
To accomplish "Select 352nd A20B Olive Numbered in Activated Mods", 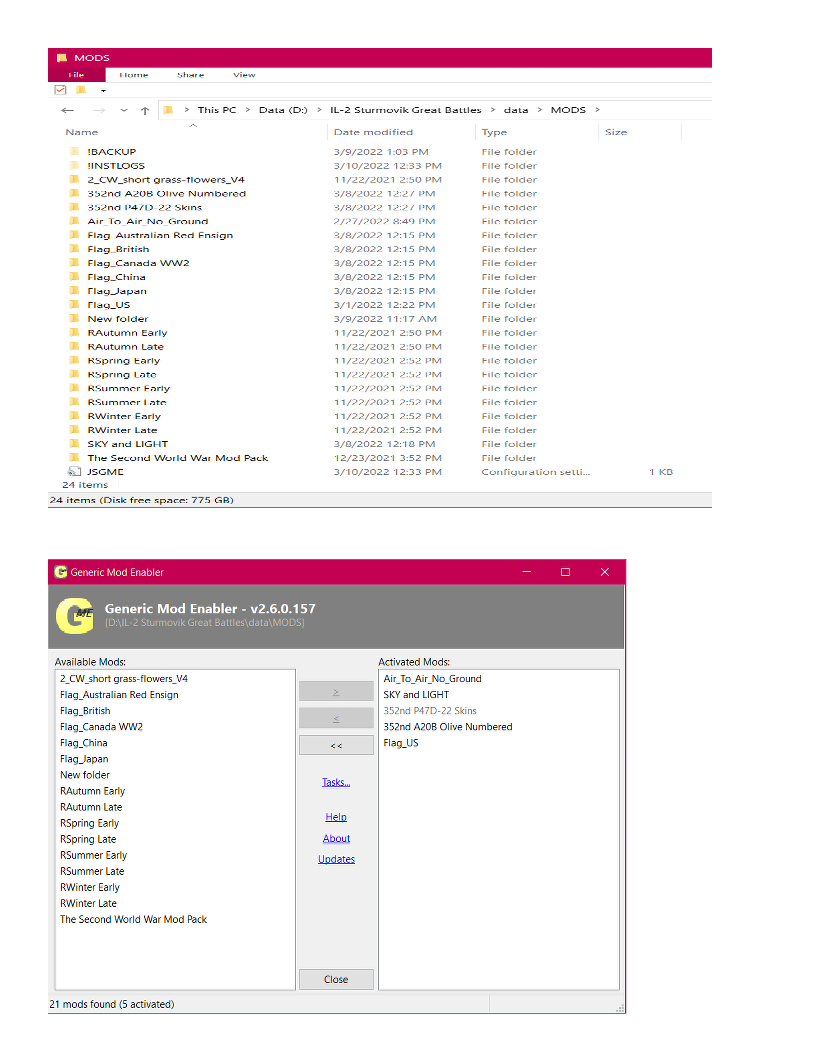I will point(448,727).
